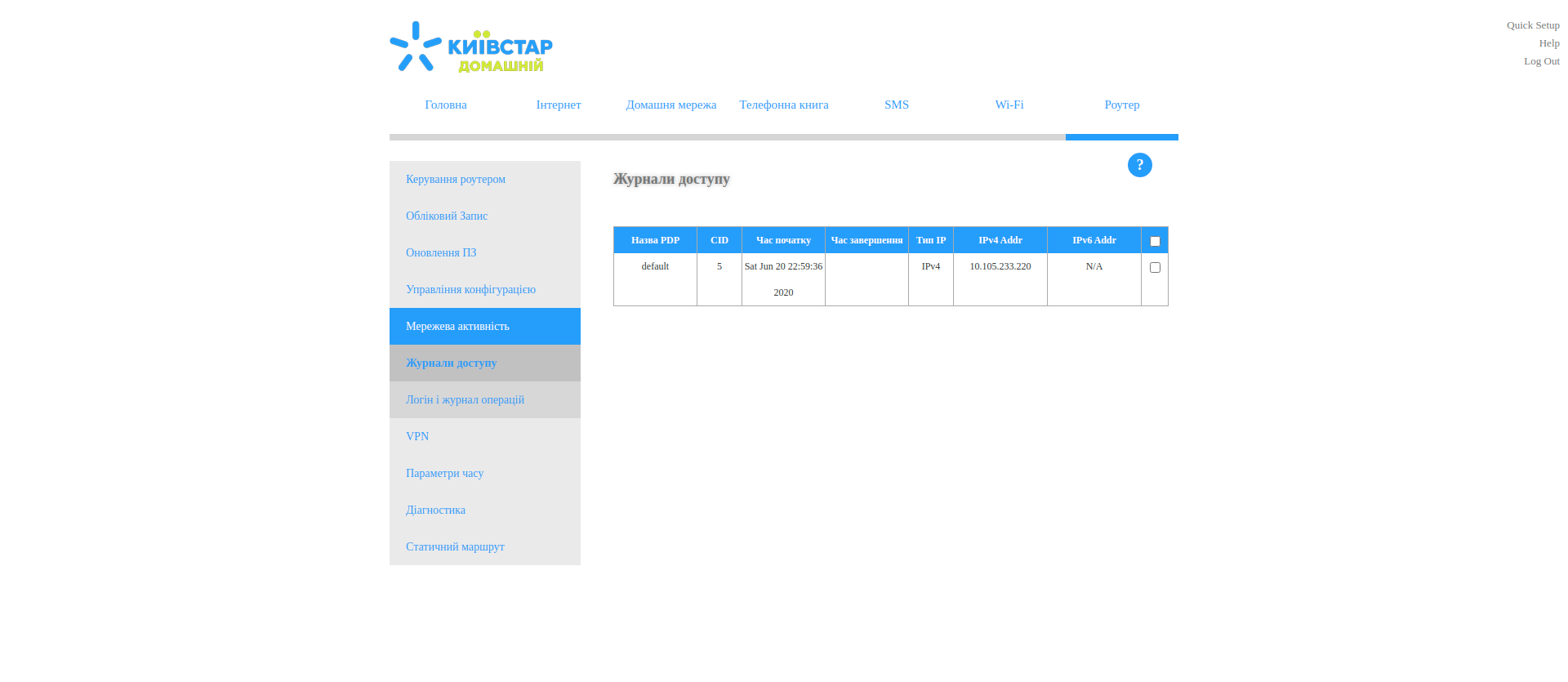Click the blue help question mark icon
The height and width of the screenshot is (682, 1568).
[1139, 165]
